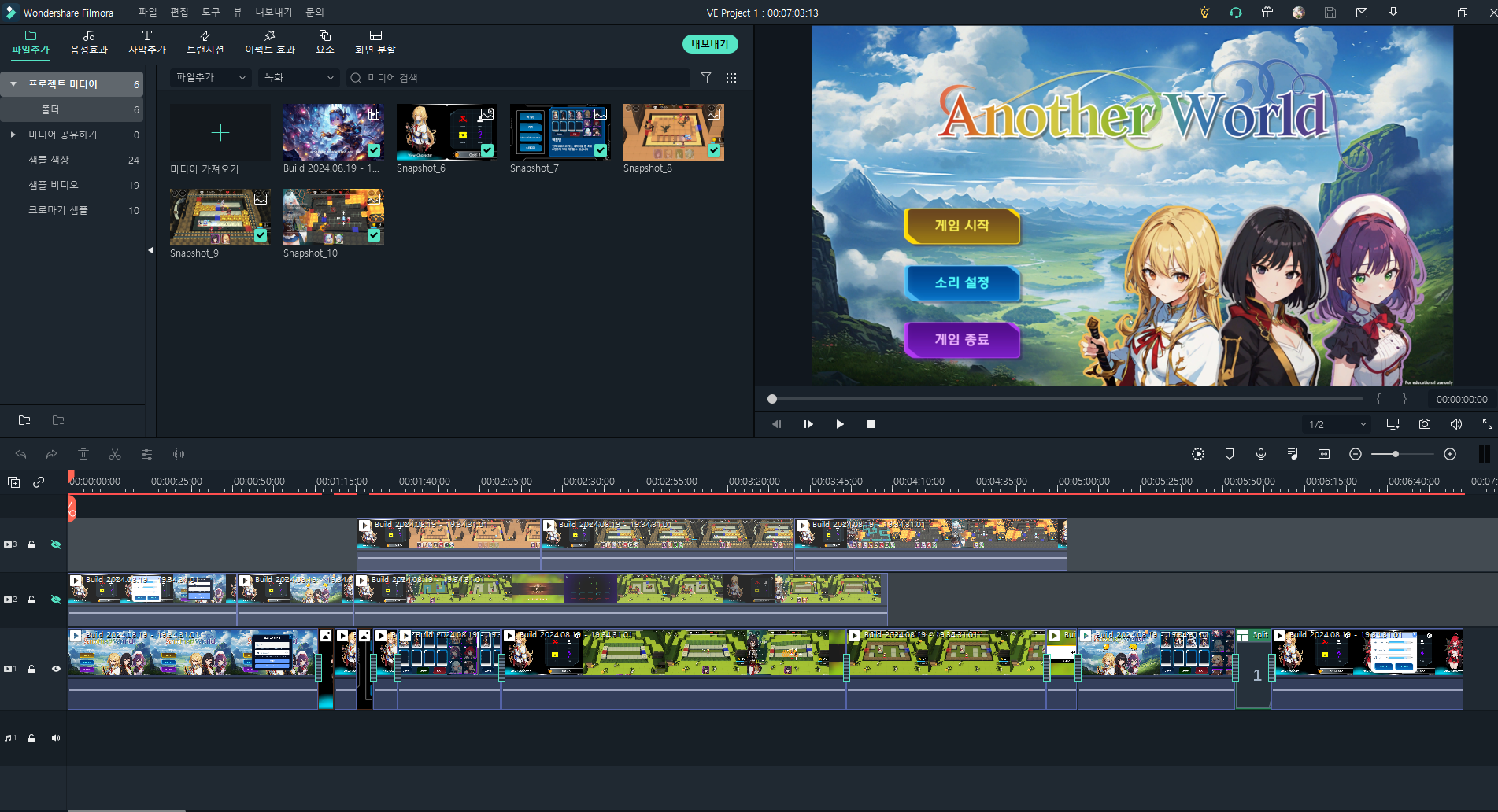Open the 화면 분할 split screen tab

[x=375, y=42]
